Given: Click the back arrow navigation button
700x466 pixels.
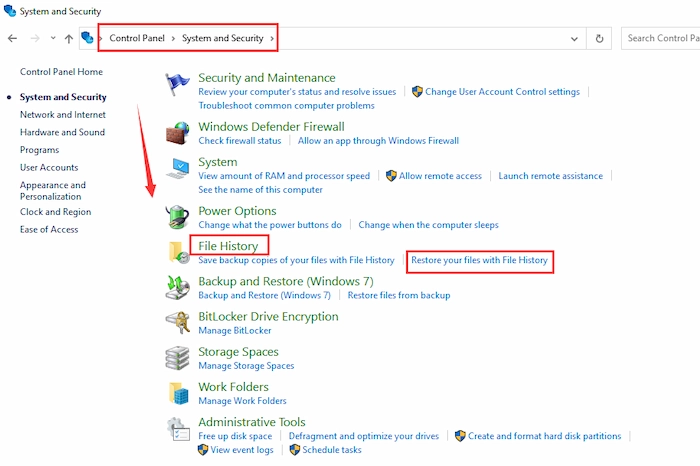Looking at the screenshot, I should (12, 38).
